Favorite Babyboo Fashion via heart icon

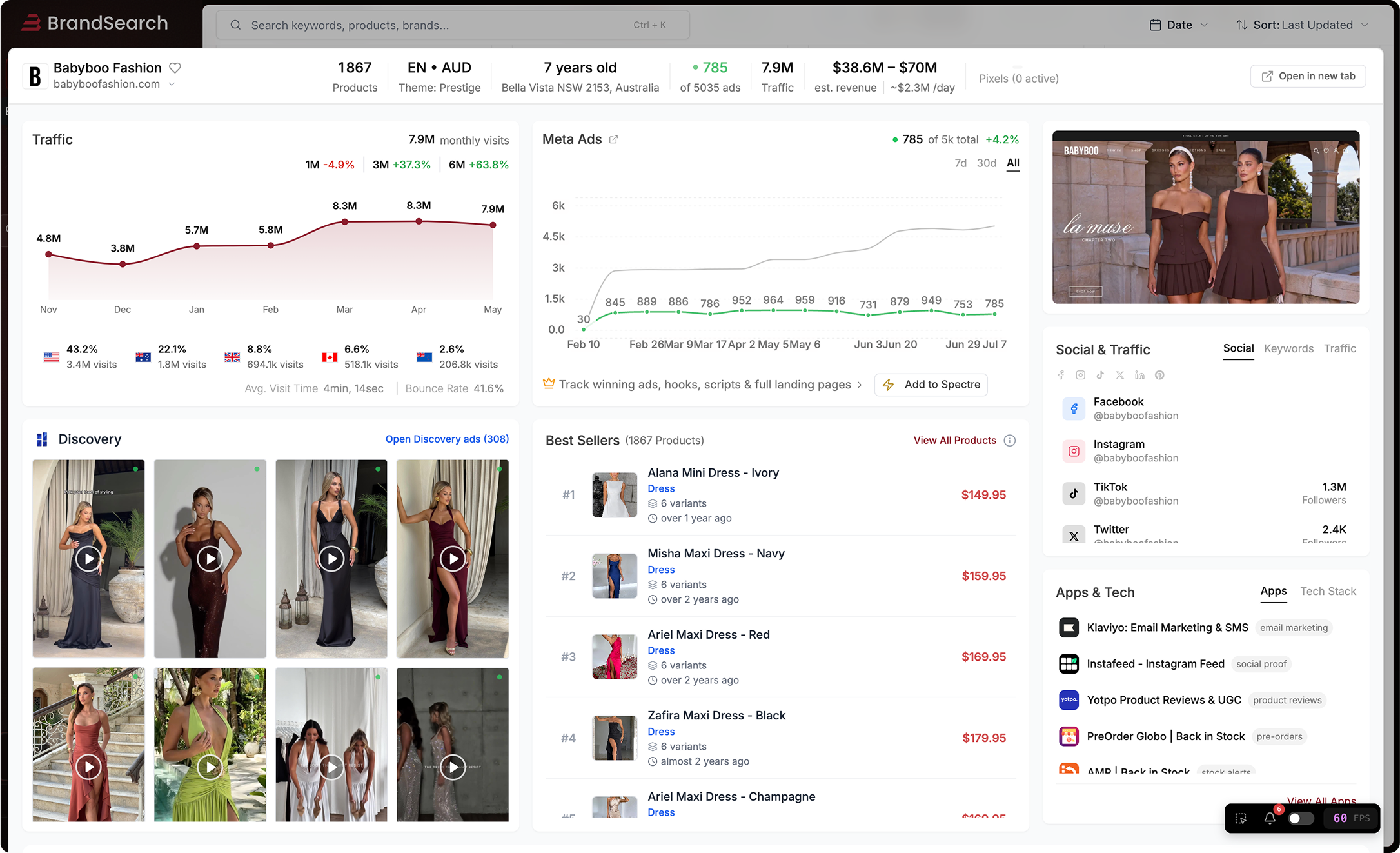coord(175,67)
